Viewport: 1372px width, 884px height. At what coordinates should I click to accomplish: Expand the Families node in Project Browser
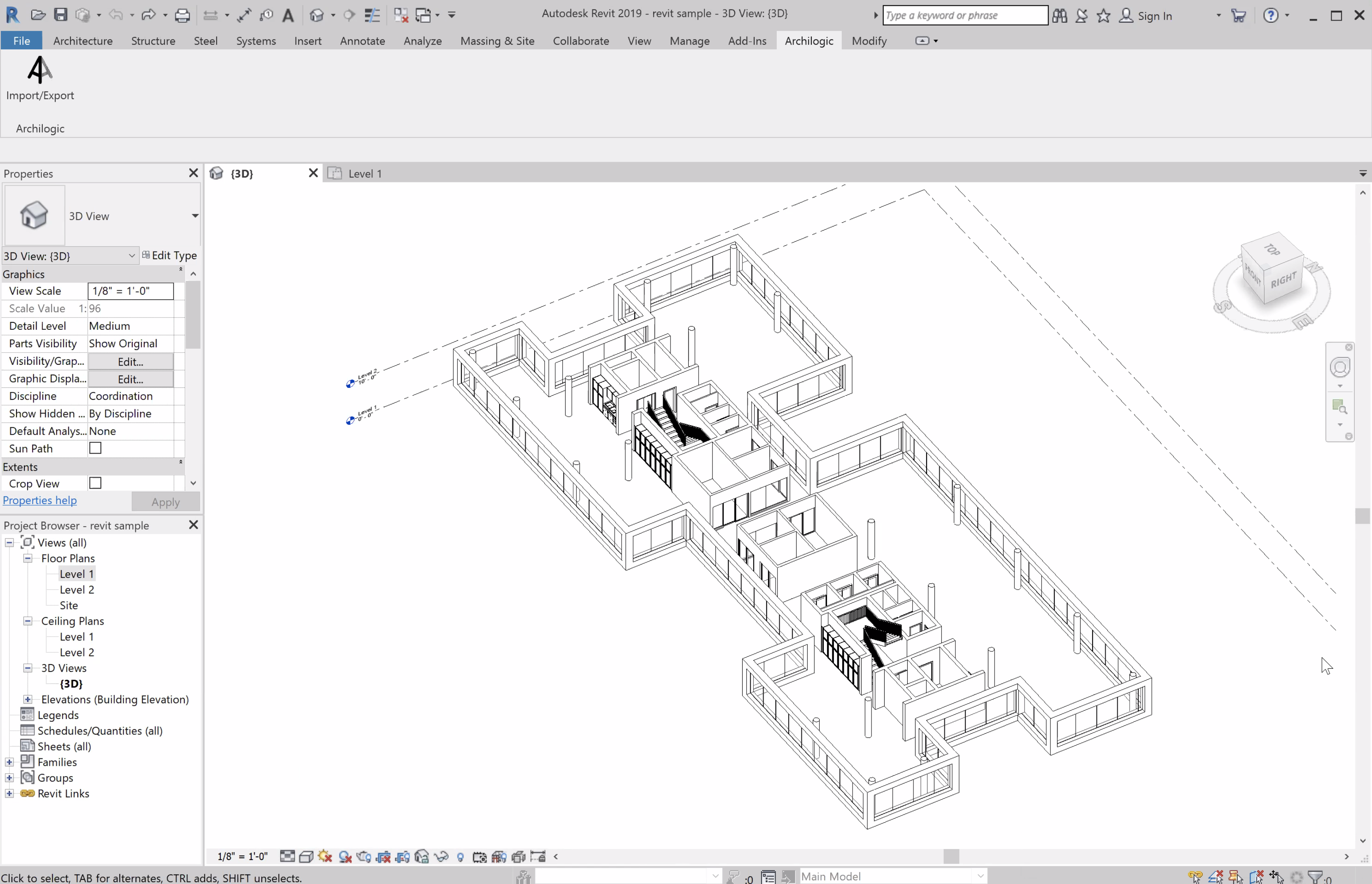(9, 762)
